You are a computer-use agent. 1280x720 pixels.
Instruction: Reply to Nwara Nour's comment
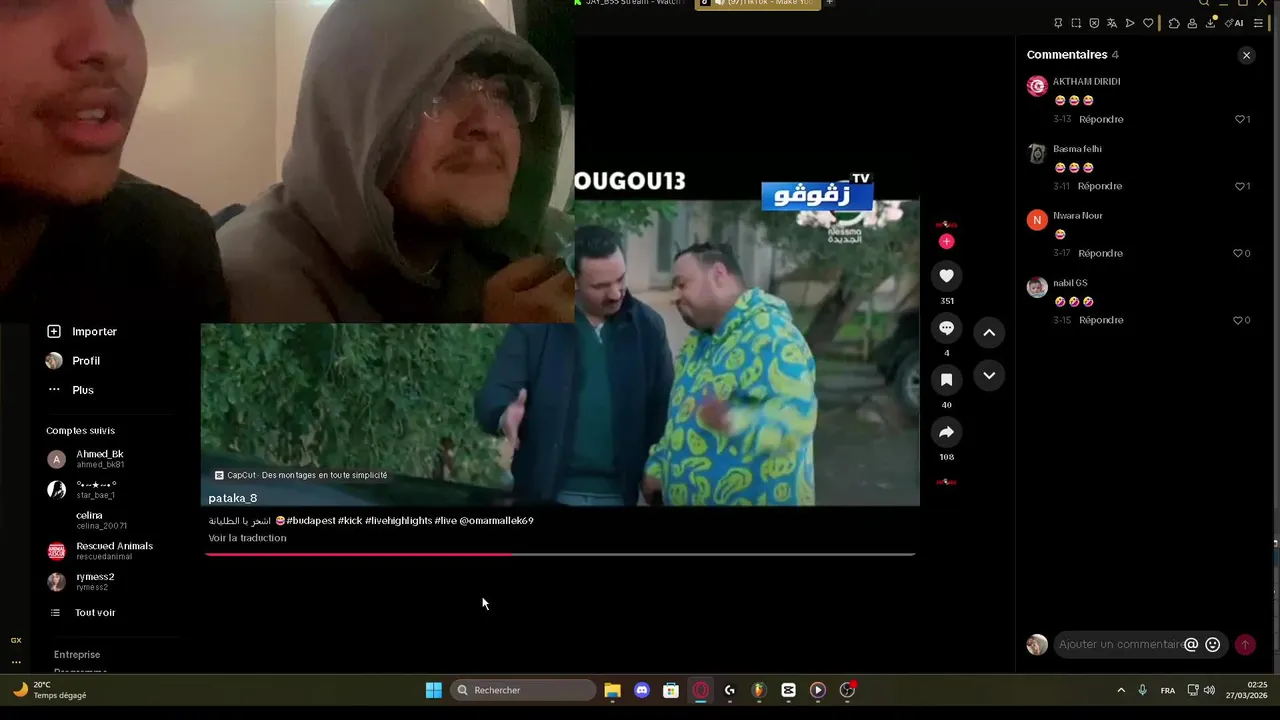pos(1101,253)
